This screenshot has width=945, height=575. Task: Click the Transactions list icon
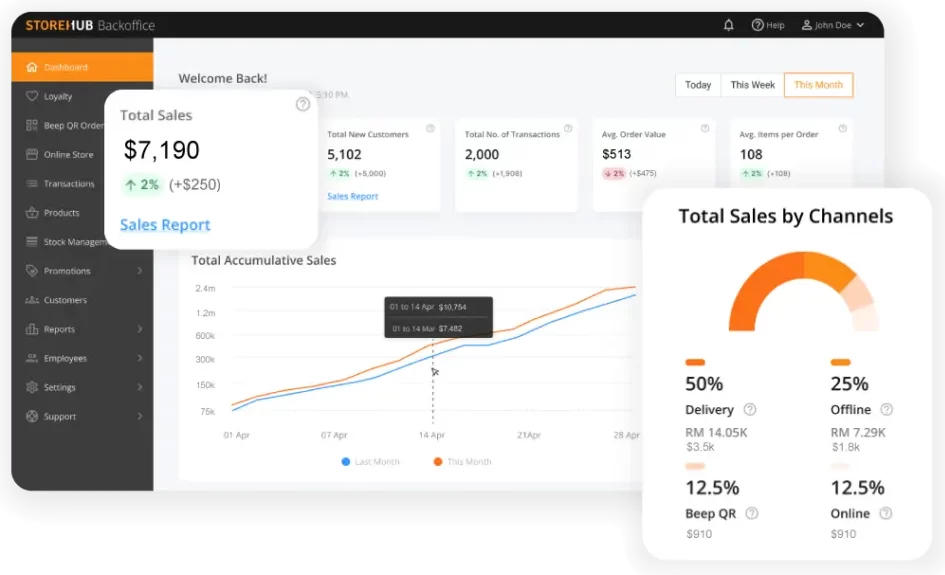pos(32,183)
